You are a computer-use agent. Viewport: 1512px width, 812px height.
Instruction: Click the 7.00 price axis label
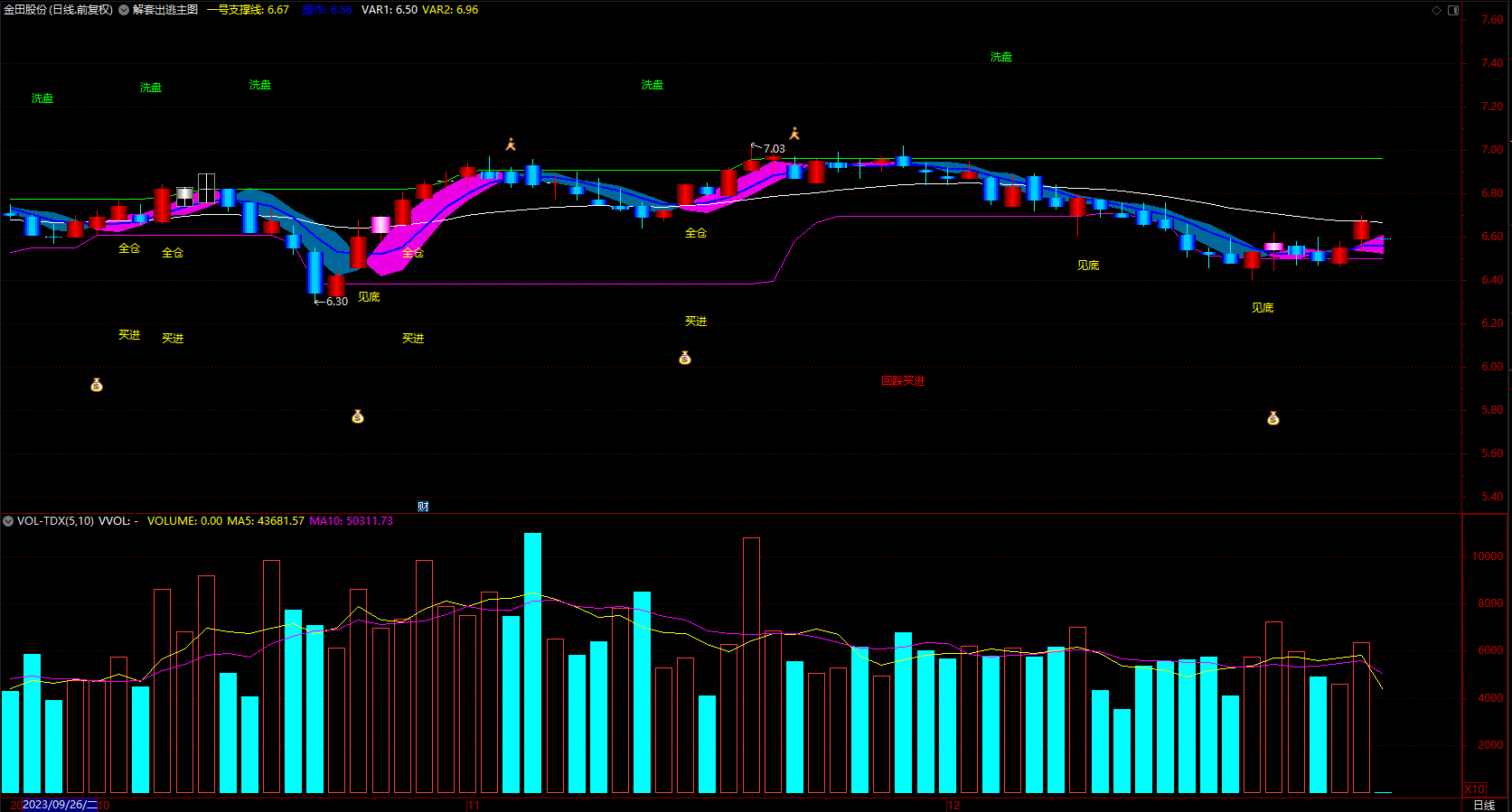(1492, 150)
